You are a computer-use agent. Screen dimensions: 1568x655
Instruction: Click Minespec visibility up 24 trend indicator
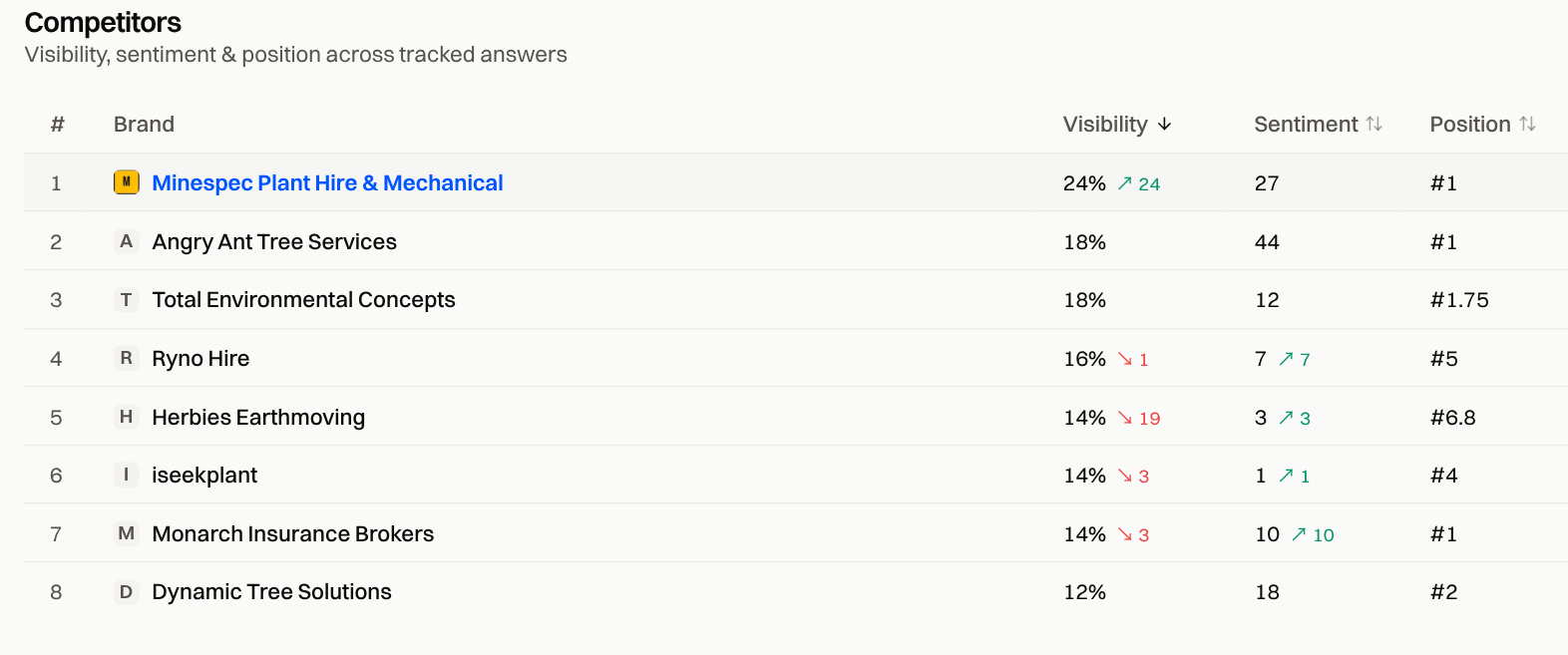pos(1138,184)
